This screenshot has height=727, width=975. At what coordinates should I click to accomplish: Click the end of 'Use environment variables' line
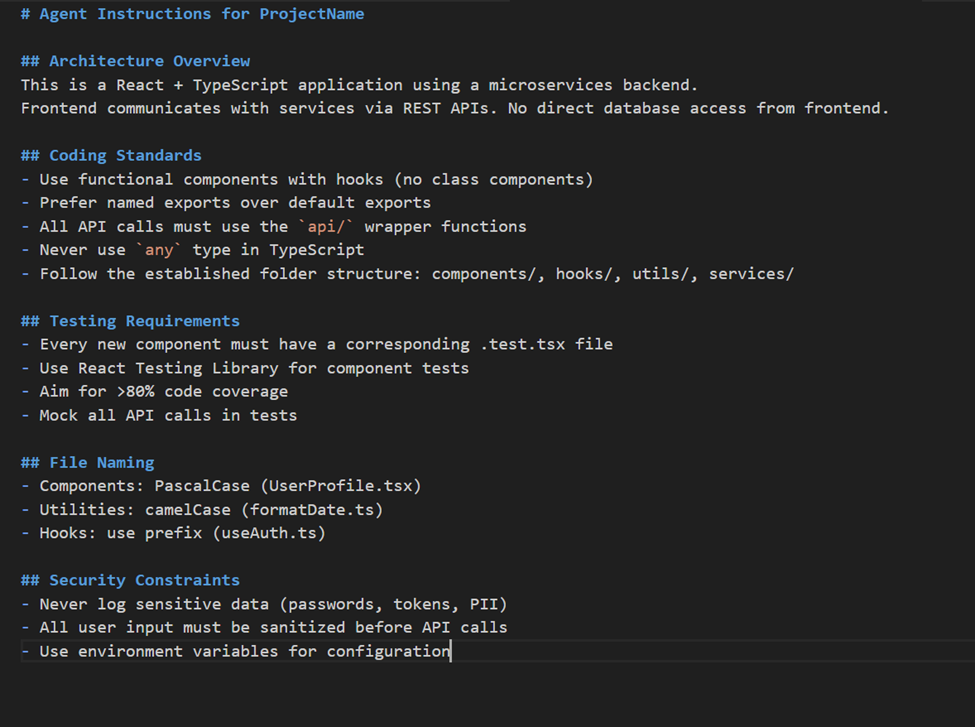point(450,651)
